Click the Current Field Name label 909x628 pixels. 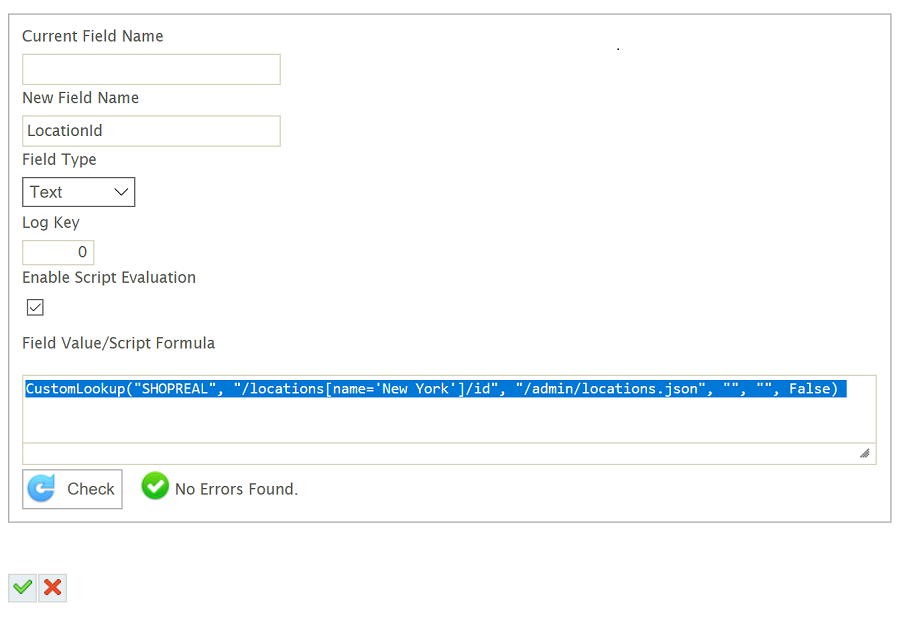point(93,36)
